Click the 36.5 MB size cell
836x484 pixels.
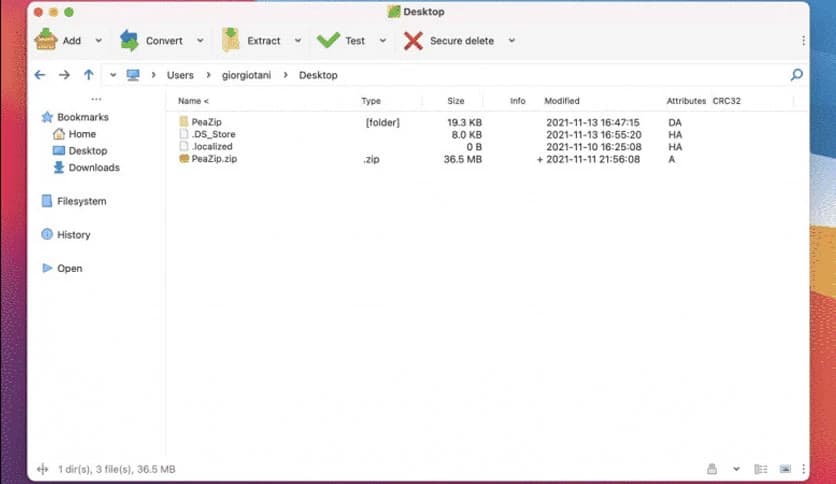pyautogui.click(x=462, y=159)
